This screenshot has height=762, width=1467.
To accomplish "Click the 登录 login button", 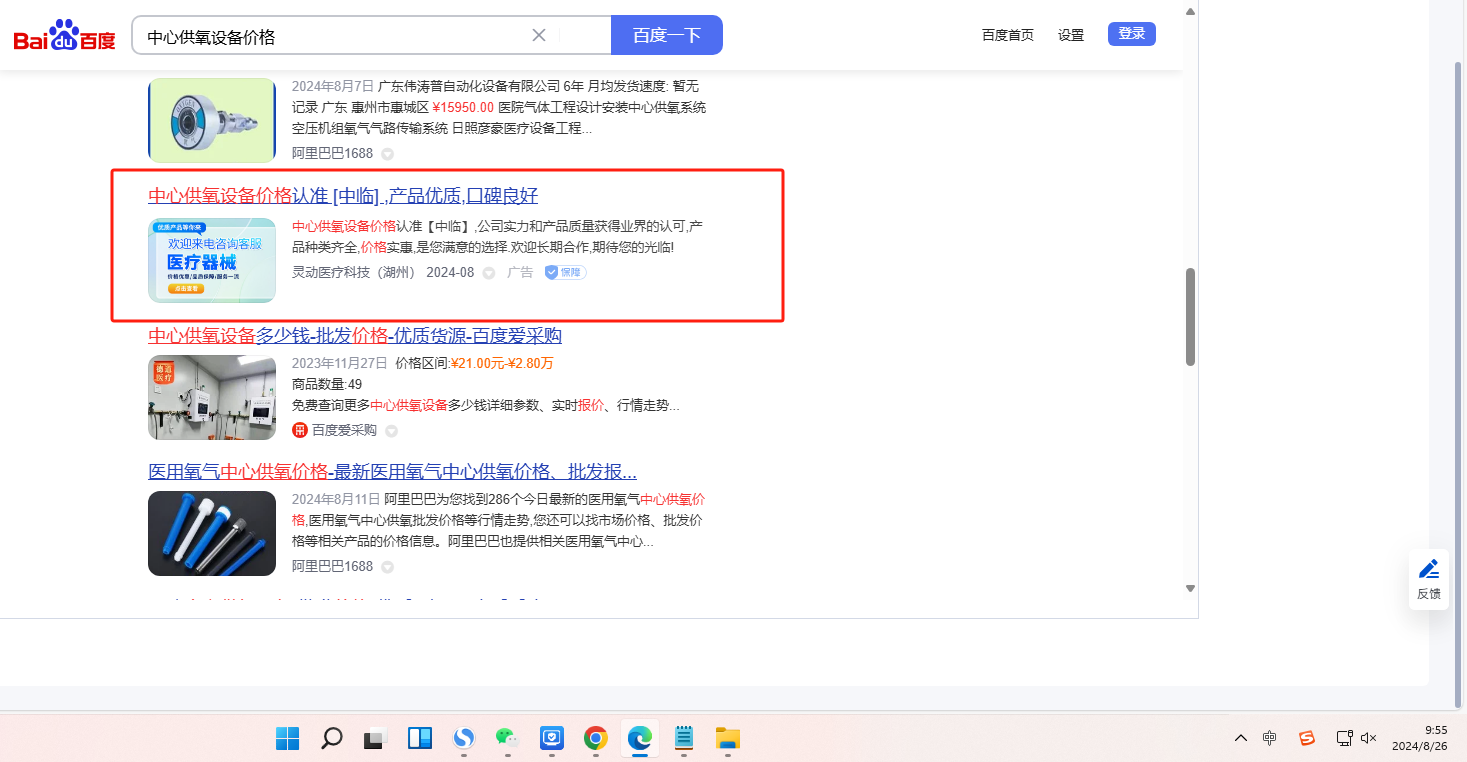I will 1132,34.
